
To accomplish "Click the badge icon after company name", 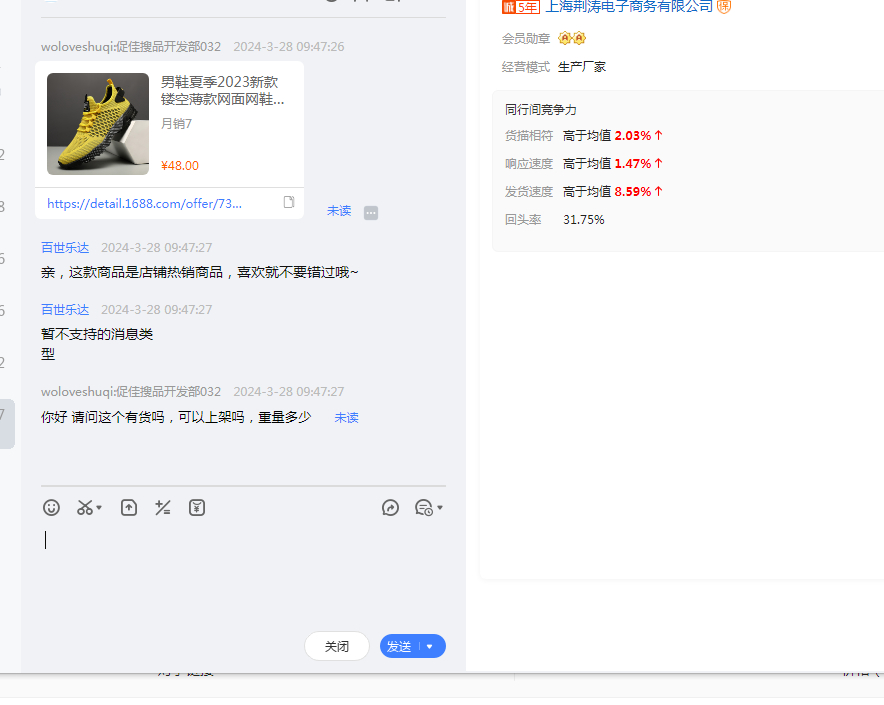I will coord(724,7).
